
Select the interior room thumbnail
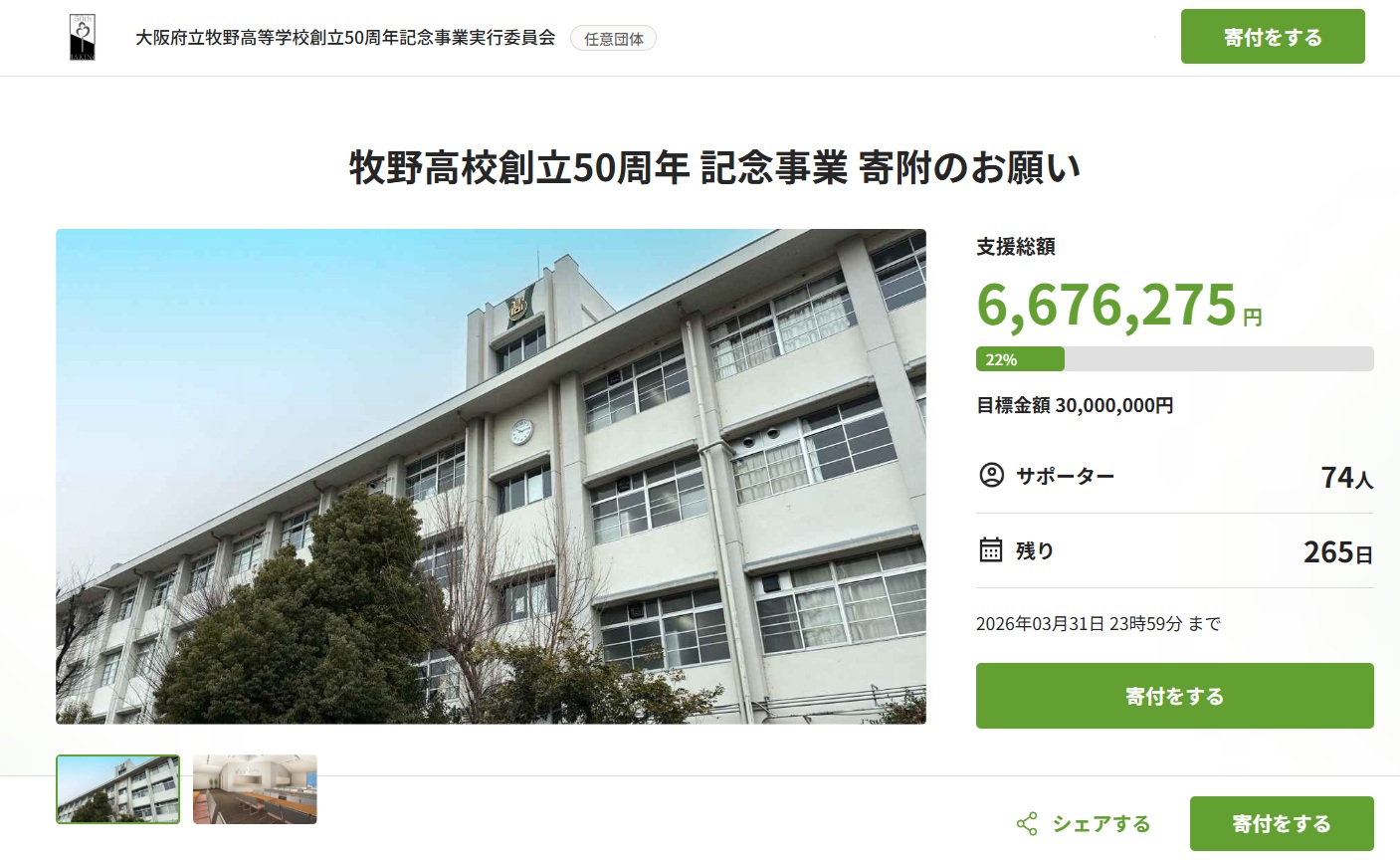[x=255, y=789]
